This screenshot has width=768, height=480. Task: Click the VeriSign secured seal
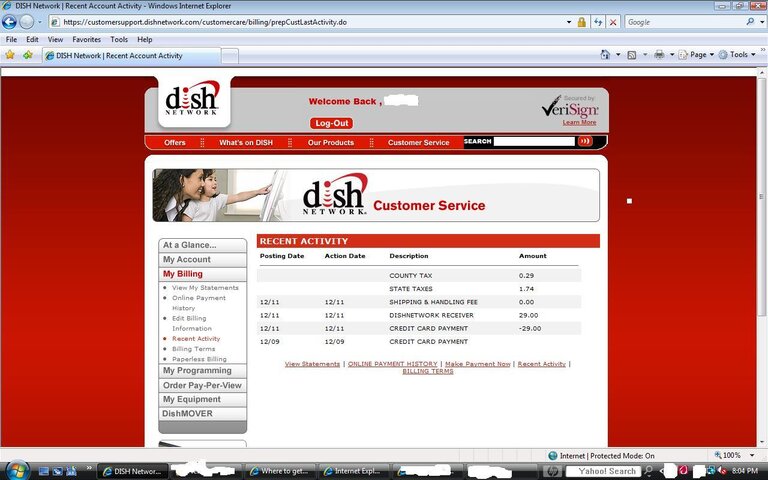[x=570, y=106]
